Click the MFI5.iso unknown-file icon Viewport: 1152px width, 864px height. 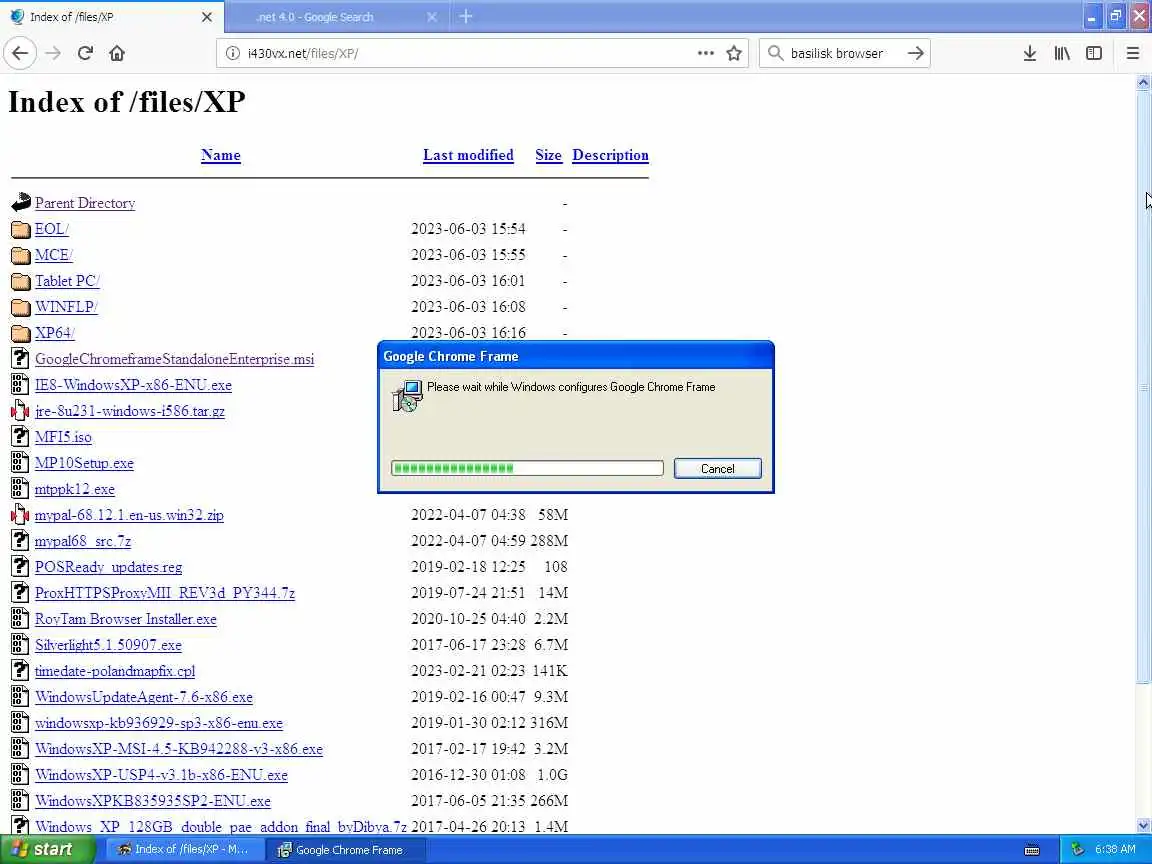21,436
